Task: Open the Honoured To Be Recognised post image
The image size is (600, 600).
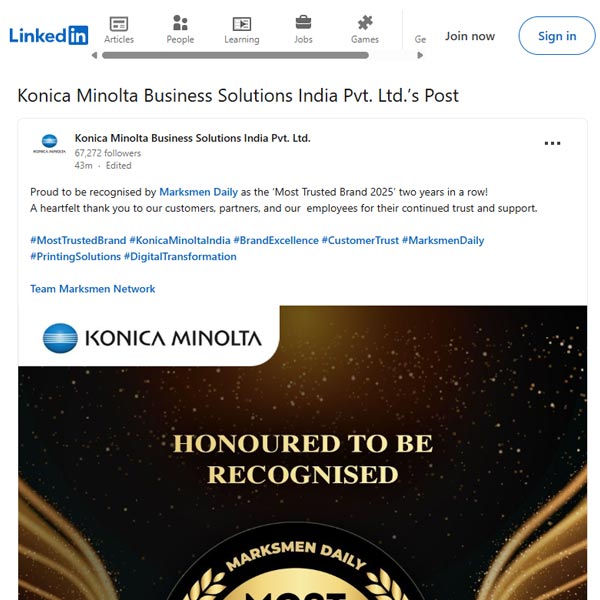Action: [x=303, y=453]
